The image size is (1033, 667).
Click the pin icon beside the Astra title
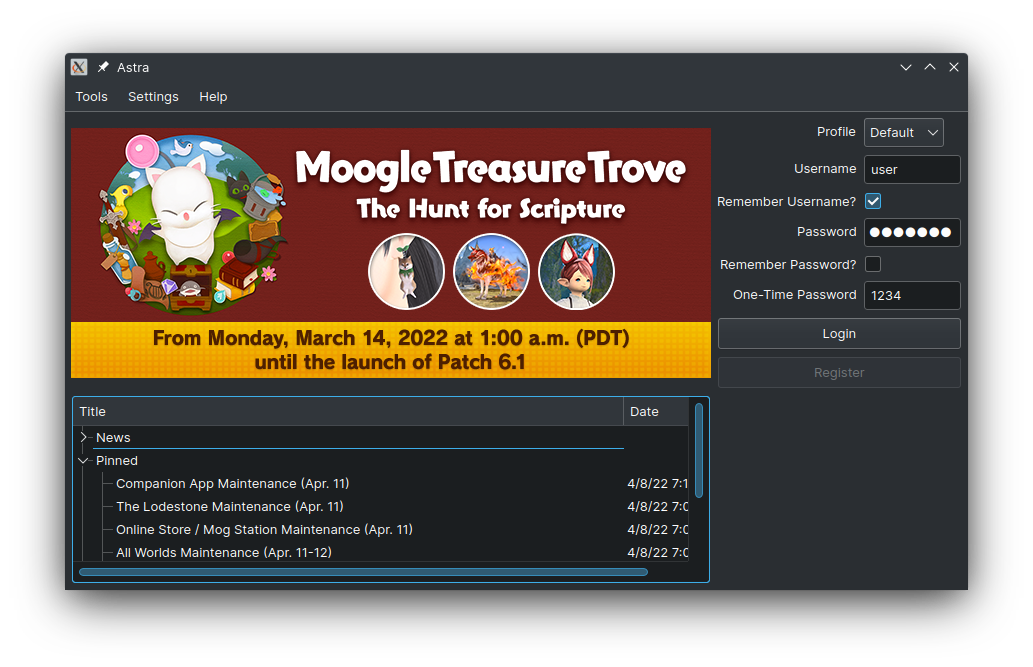click(103, 67)
